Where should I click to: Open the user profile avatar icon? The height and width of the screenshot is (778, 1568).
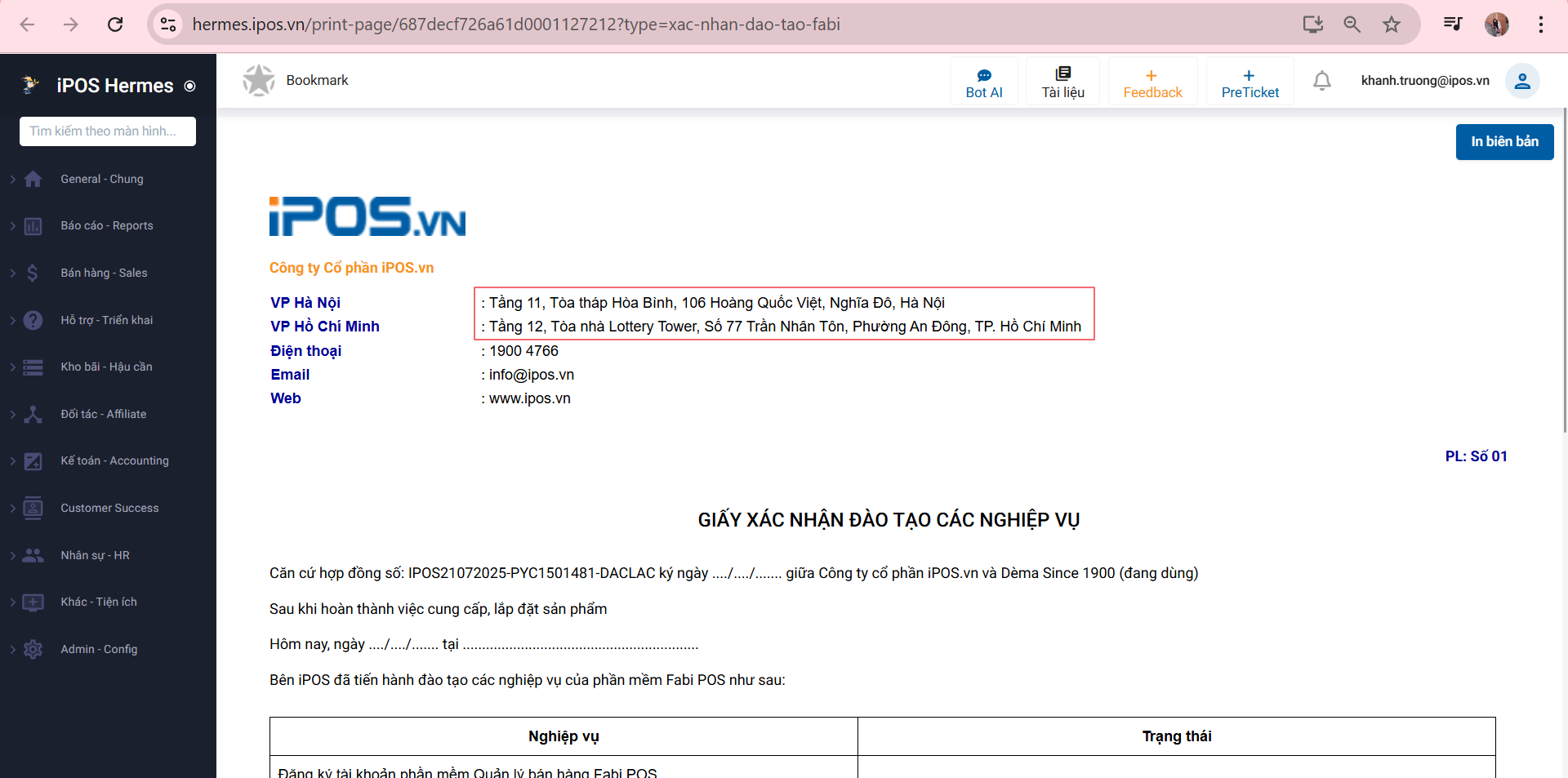point(1522,81)
